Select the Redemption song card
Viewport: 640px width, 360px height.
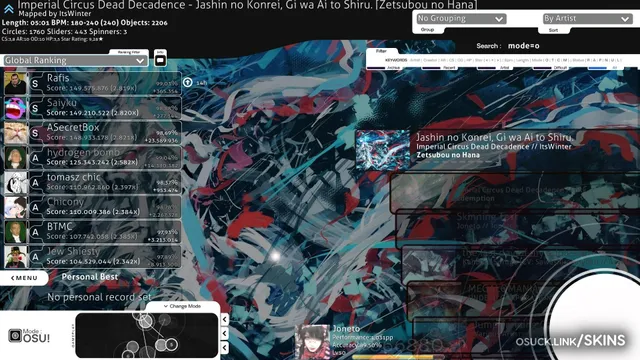tap(515, 194)
